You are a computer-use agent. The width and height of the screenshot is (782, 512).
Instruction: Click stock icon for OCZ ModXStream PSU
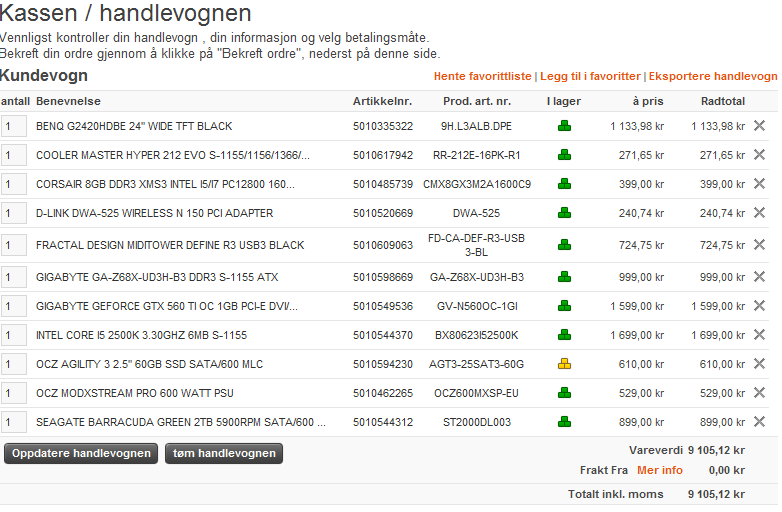coord(564,392)
